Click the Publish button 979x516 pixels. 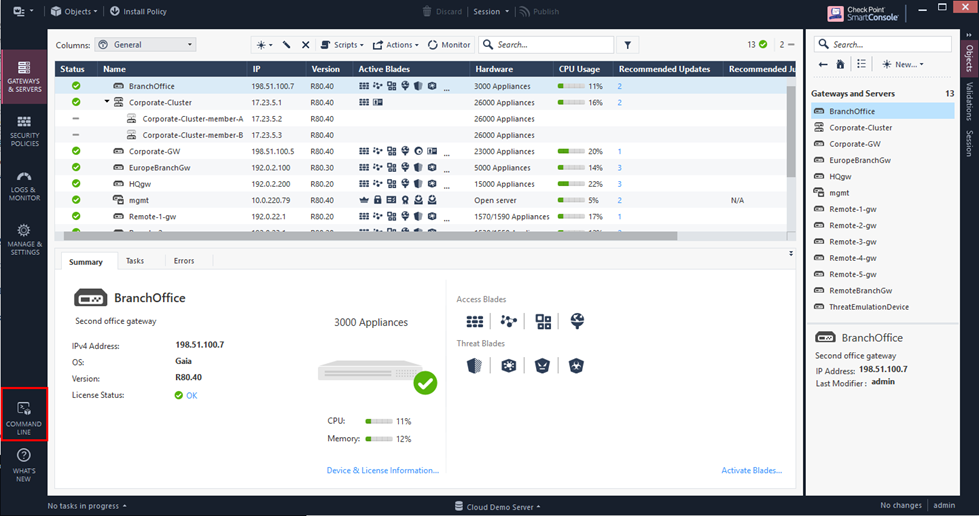tap(539, 11)
